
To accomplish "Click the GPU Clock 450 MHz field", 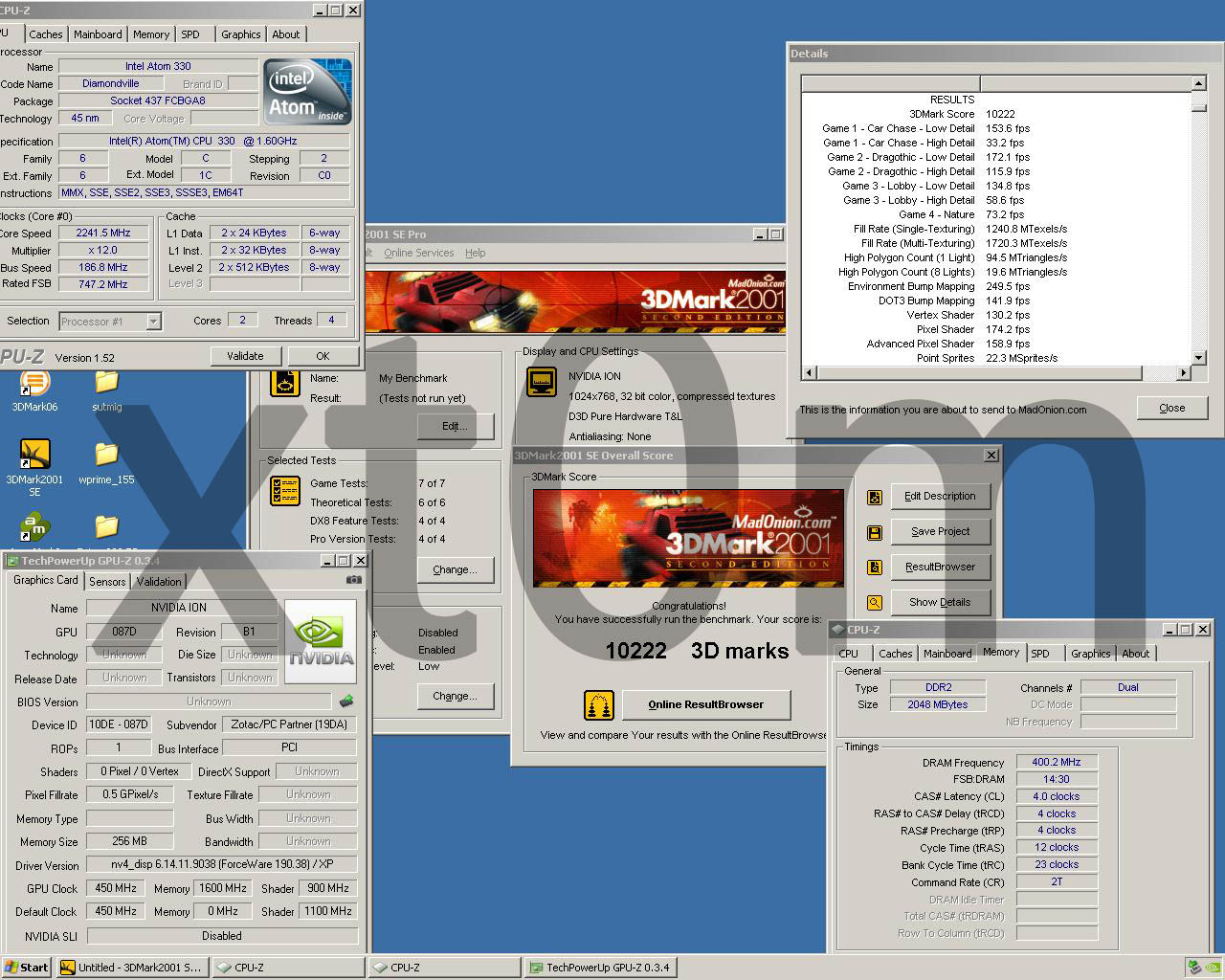I will (x=115, y=889).
